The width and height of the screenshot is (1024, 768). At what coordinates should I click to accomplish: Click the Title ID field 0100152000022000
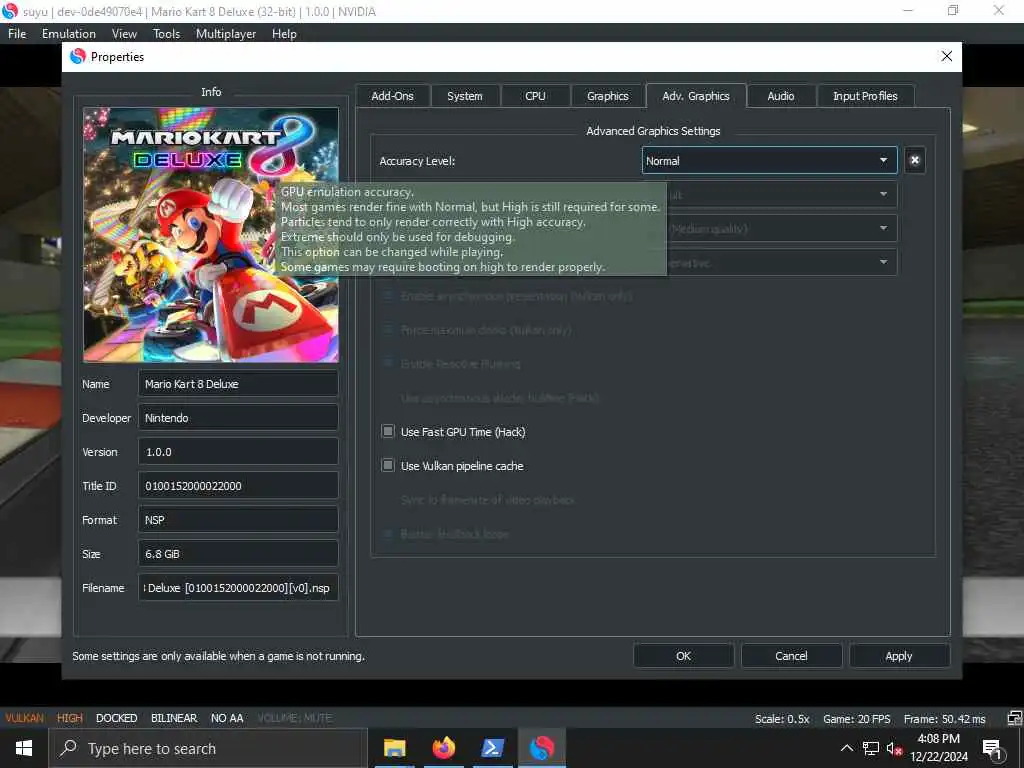click(x=238, y=486)
